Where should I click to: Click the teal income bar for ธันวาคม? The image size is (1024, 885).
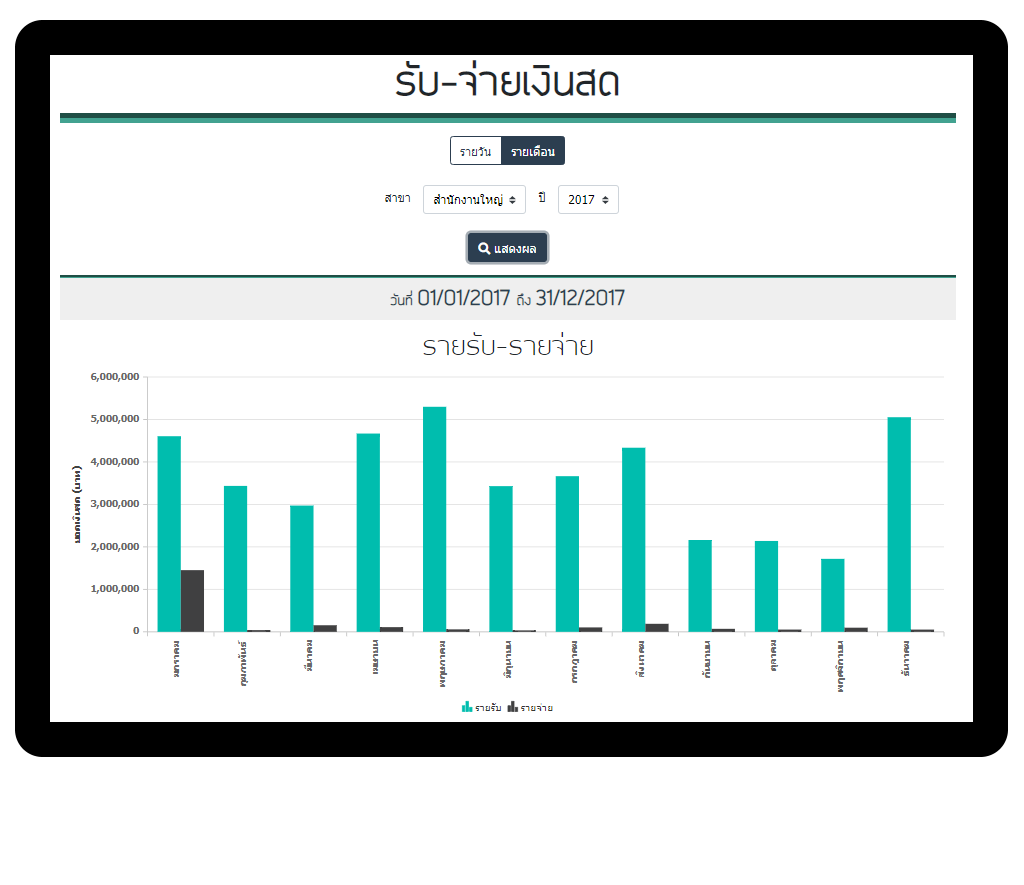click(899, 523)
